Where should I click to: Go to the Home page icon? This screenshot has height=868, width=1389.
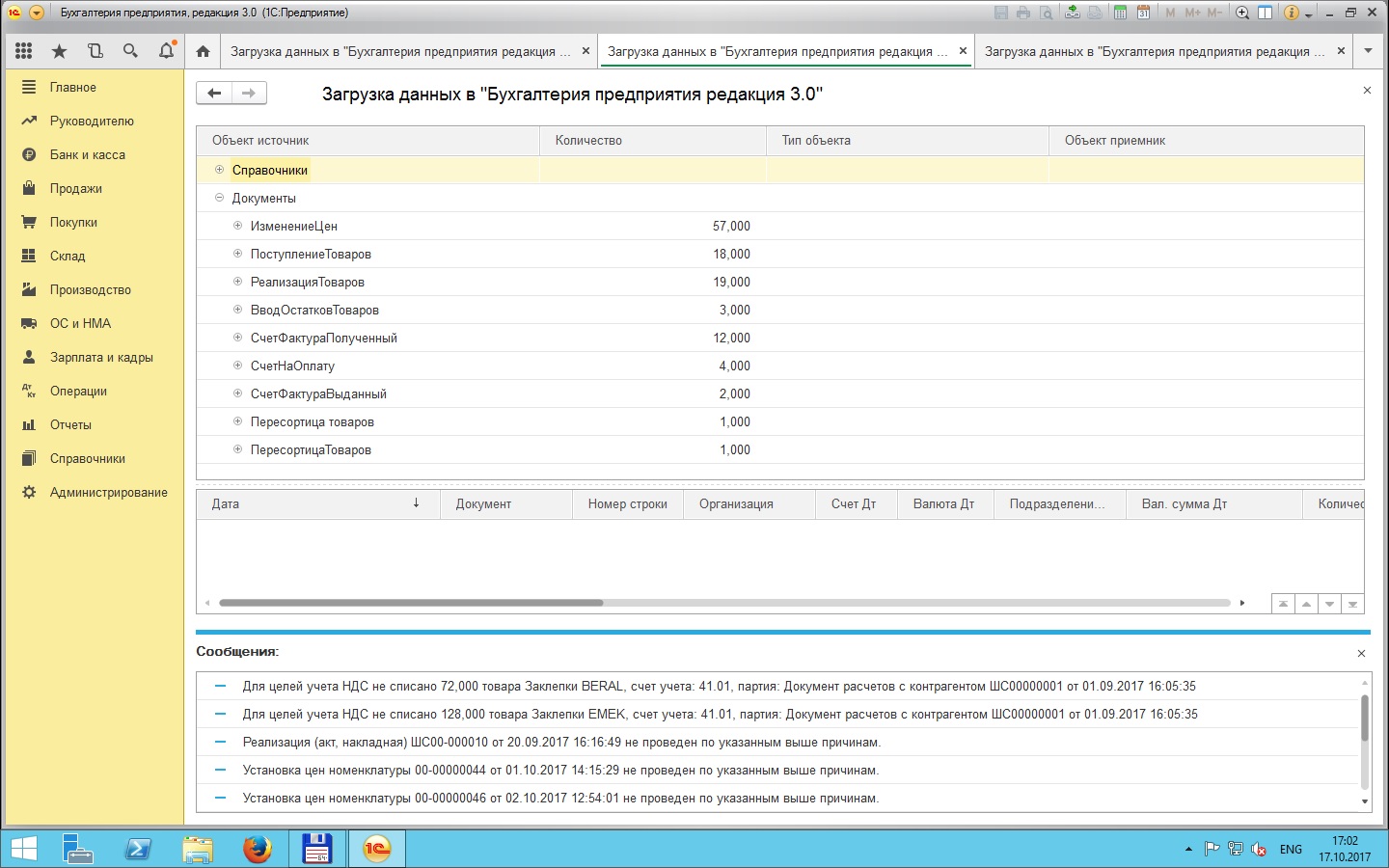tap(203, 51)
